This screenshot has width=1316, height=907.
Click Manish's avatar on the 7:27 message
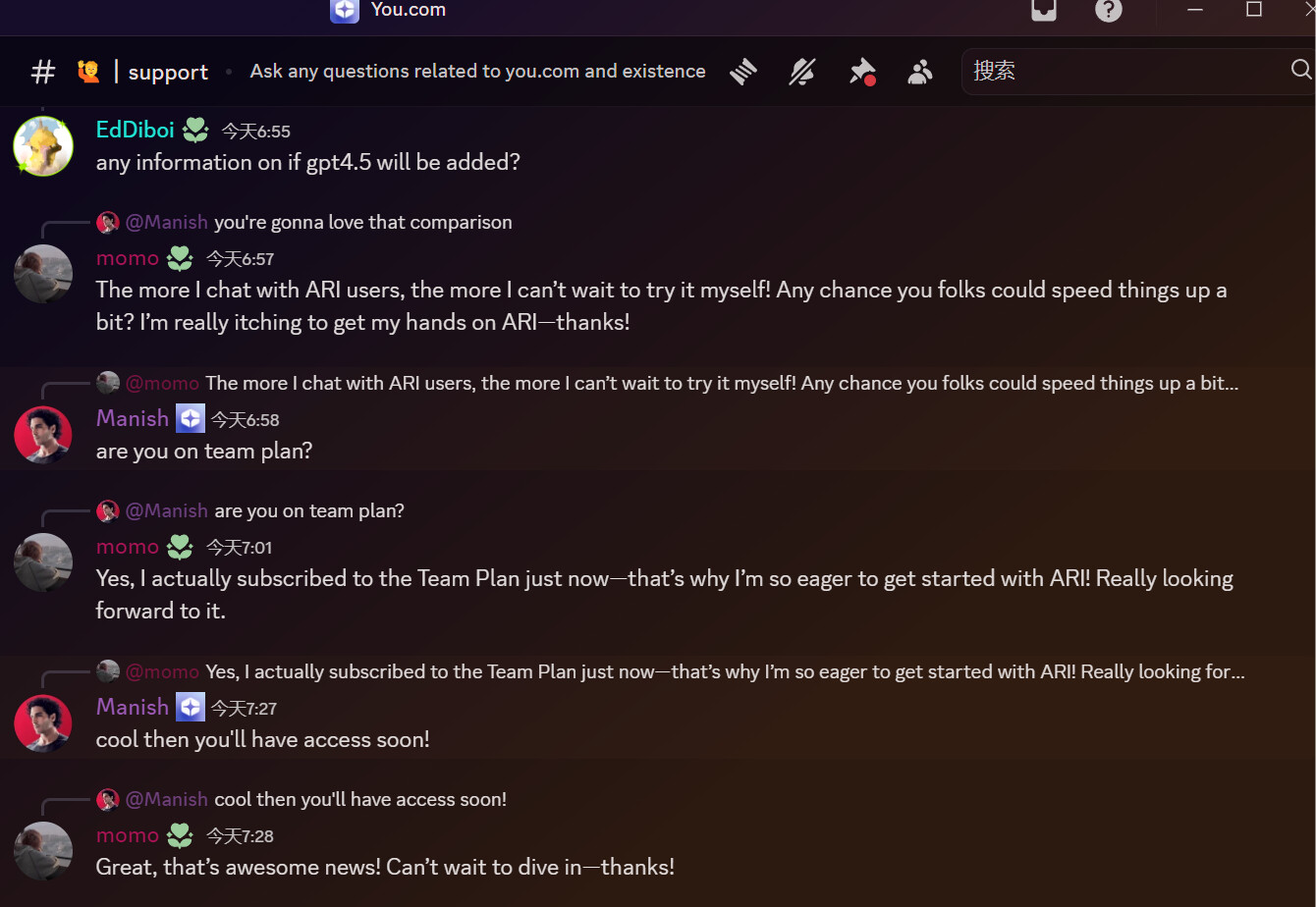(43, 723)
